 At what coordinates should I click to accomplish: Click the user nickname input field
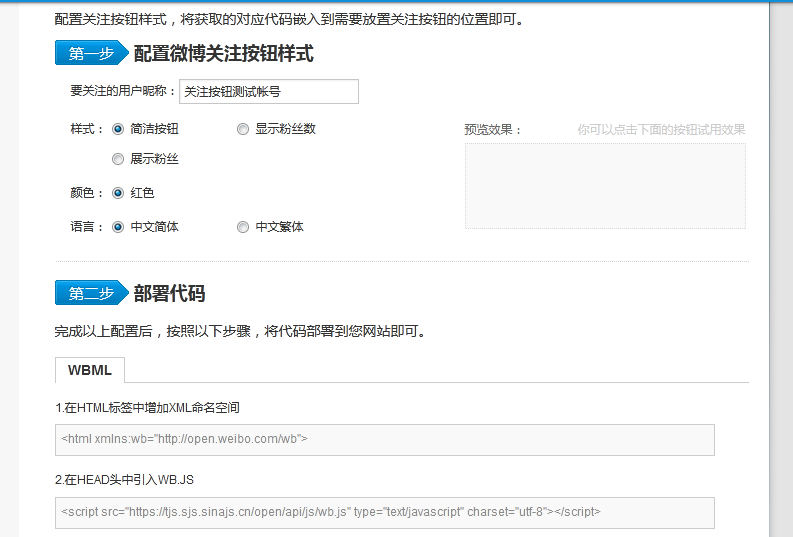coord(268,92)
